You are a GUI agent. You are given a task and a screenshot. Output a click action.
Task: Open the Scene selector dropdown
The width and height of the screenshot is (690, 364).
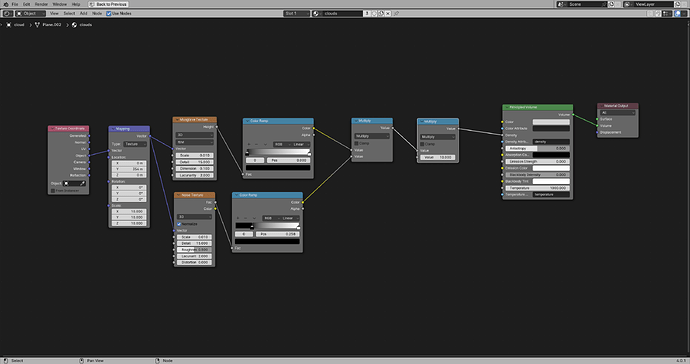[582, 4]
